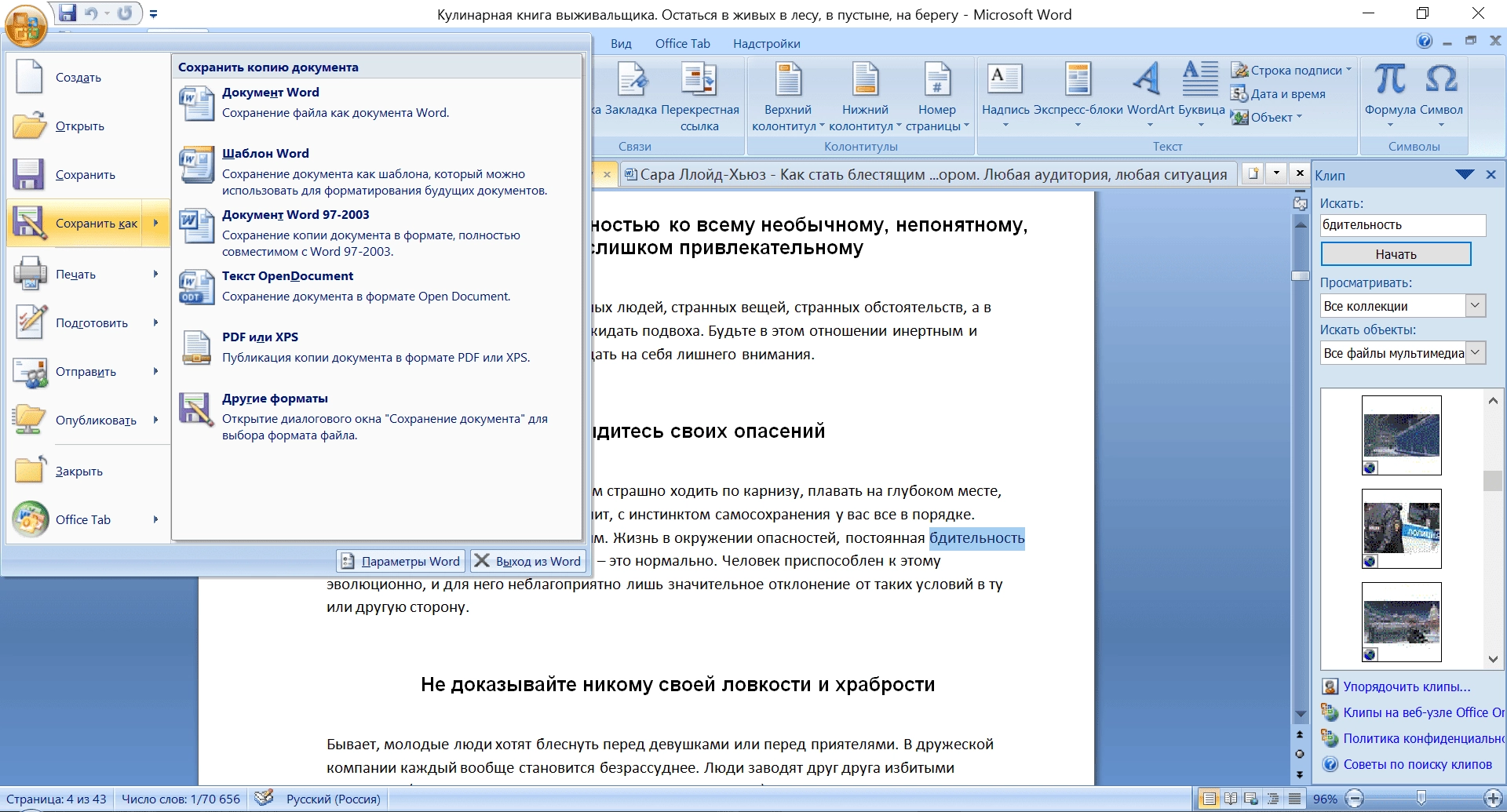1507x812 pixels.
Task: Open Упорядочить клипы link
Action: click(x=1407, y=686)
